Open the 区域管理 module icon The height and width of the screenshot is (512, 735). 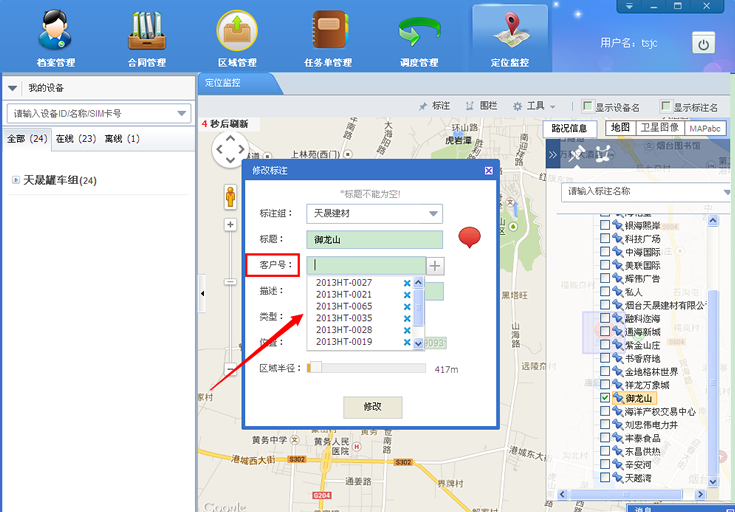tap(237, 32)
